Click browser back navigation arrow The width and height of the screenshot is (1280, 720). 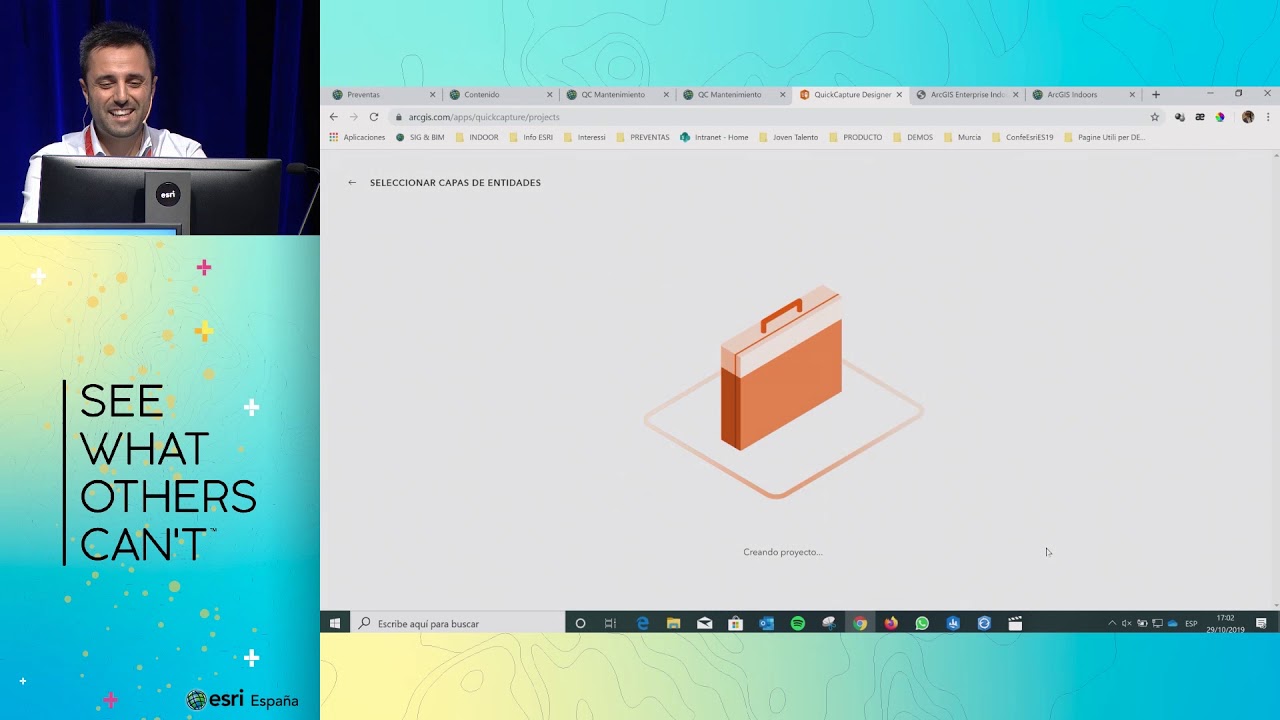[334, 117]
